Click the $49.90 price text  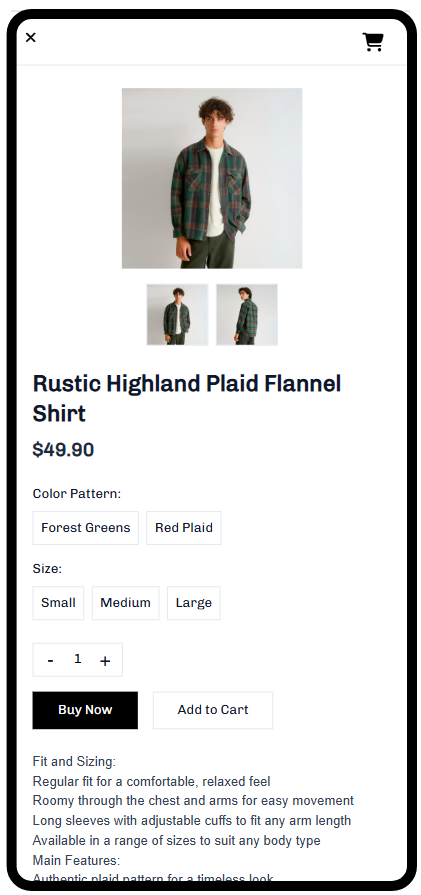[63, 450]
